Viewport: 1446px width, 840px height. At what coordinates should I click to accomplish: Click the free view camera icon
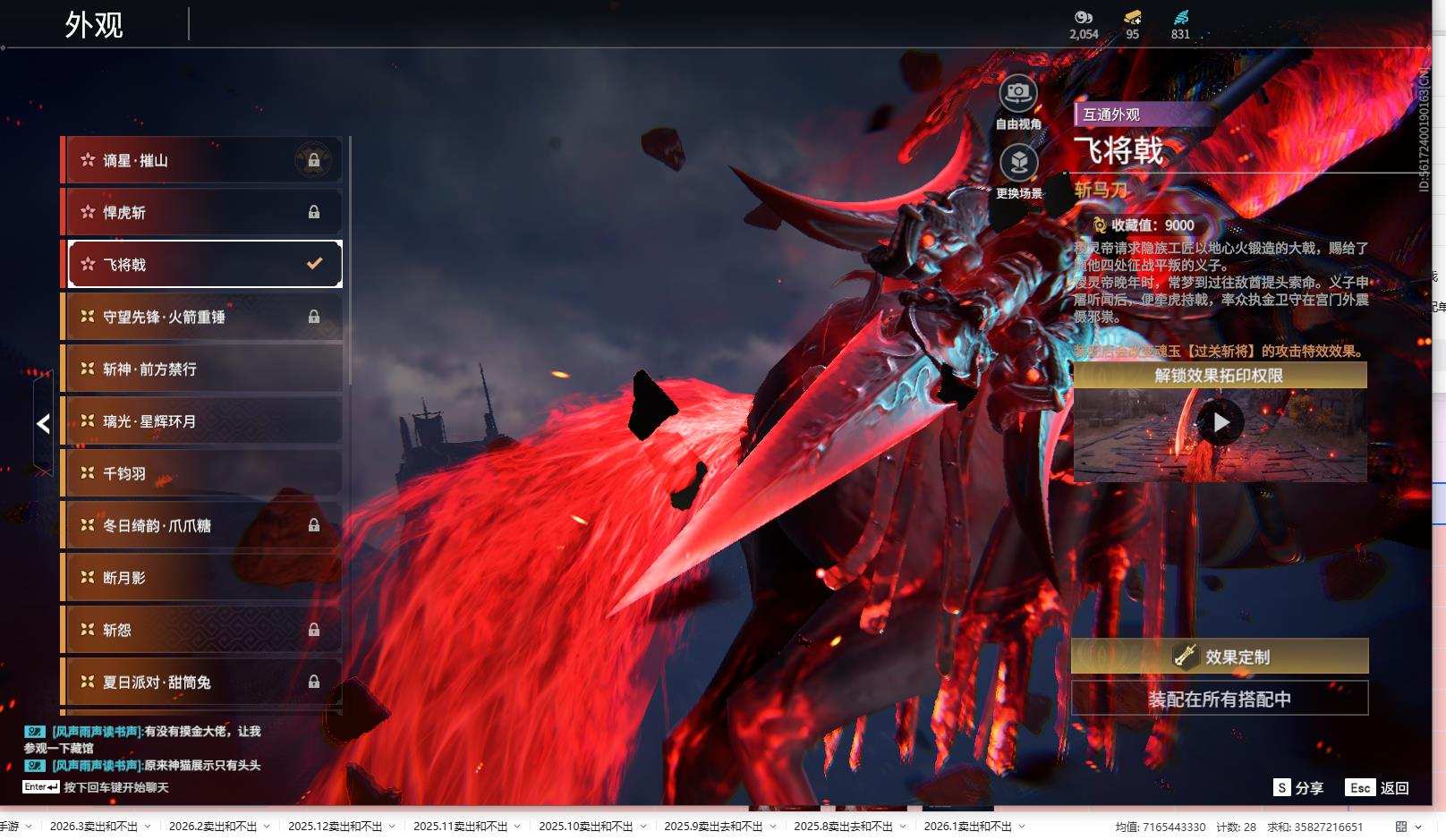coord(1017,93)
